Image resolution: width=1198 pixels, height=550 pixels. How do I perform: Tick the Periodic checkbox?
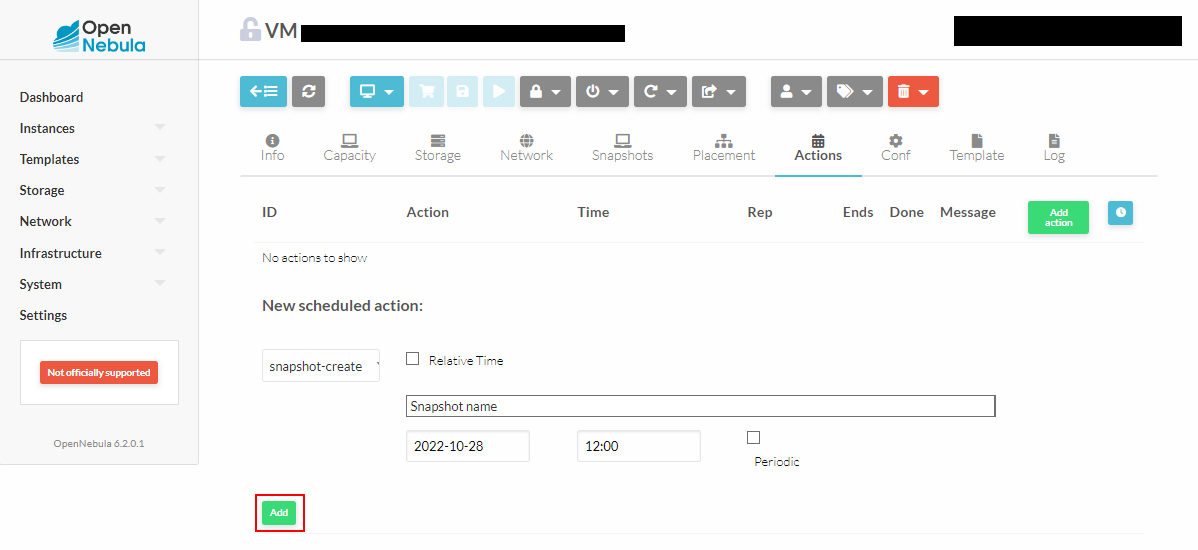pyautogui.click(x=753, y=437)
